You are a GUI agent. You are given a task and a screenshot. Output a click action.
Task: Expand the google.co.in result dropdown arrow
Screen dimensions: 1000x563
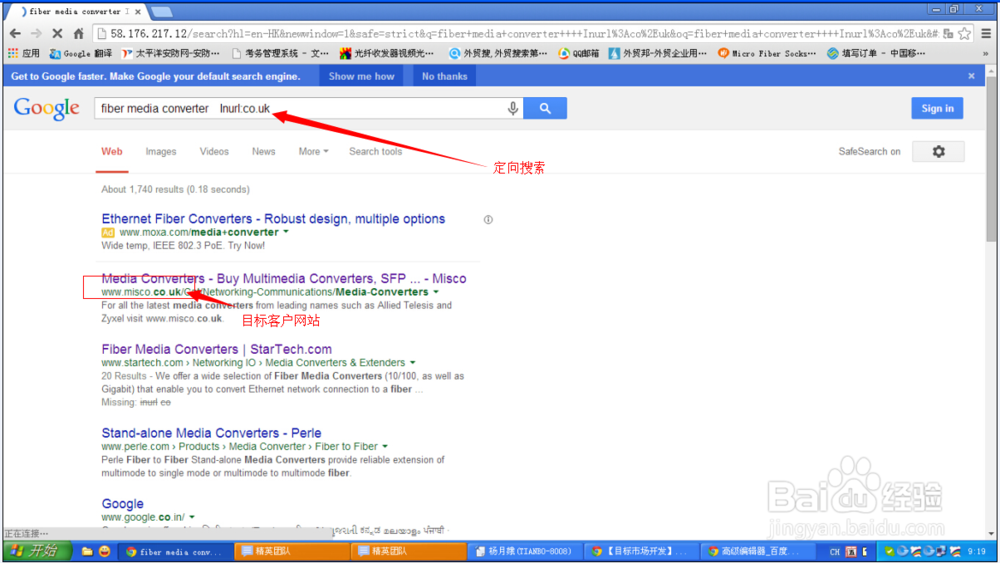[192, 517]
